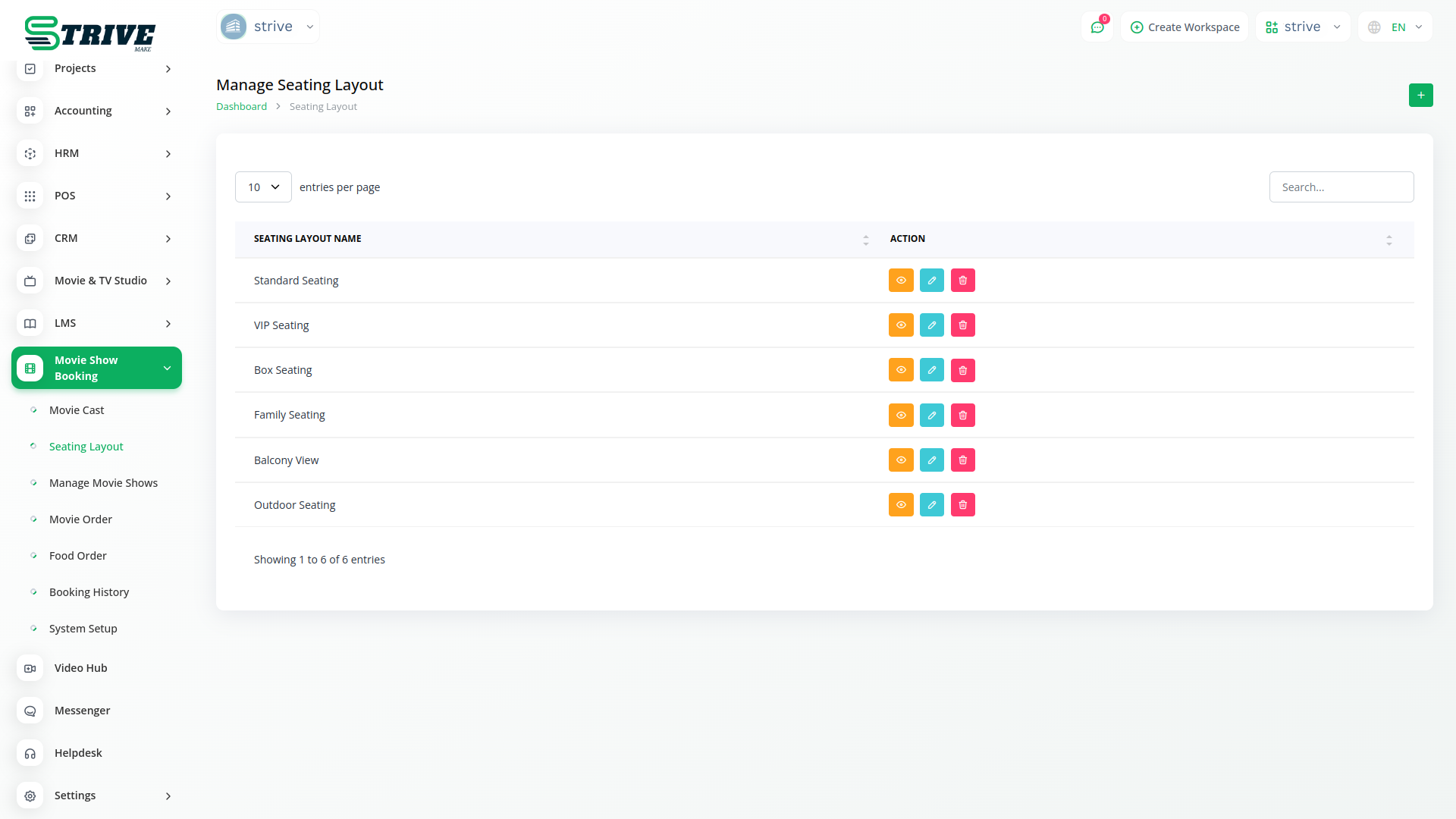The image size is (1456, 819).
Task: Delete the Box Seating layout
Action: [962, 370]
